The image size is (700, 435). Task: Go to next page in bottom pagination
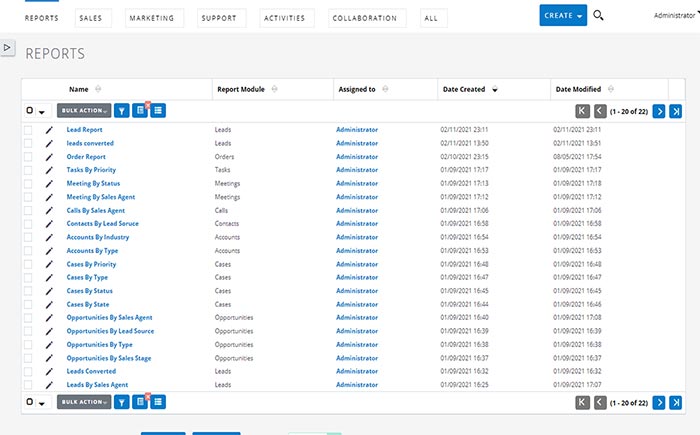click(659, 403)
